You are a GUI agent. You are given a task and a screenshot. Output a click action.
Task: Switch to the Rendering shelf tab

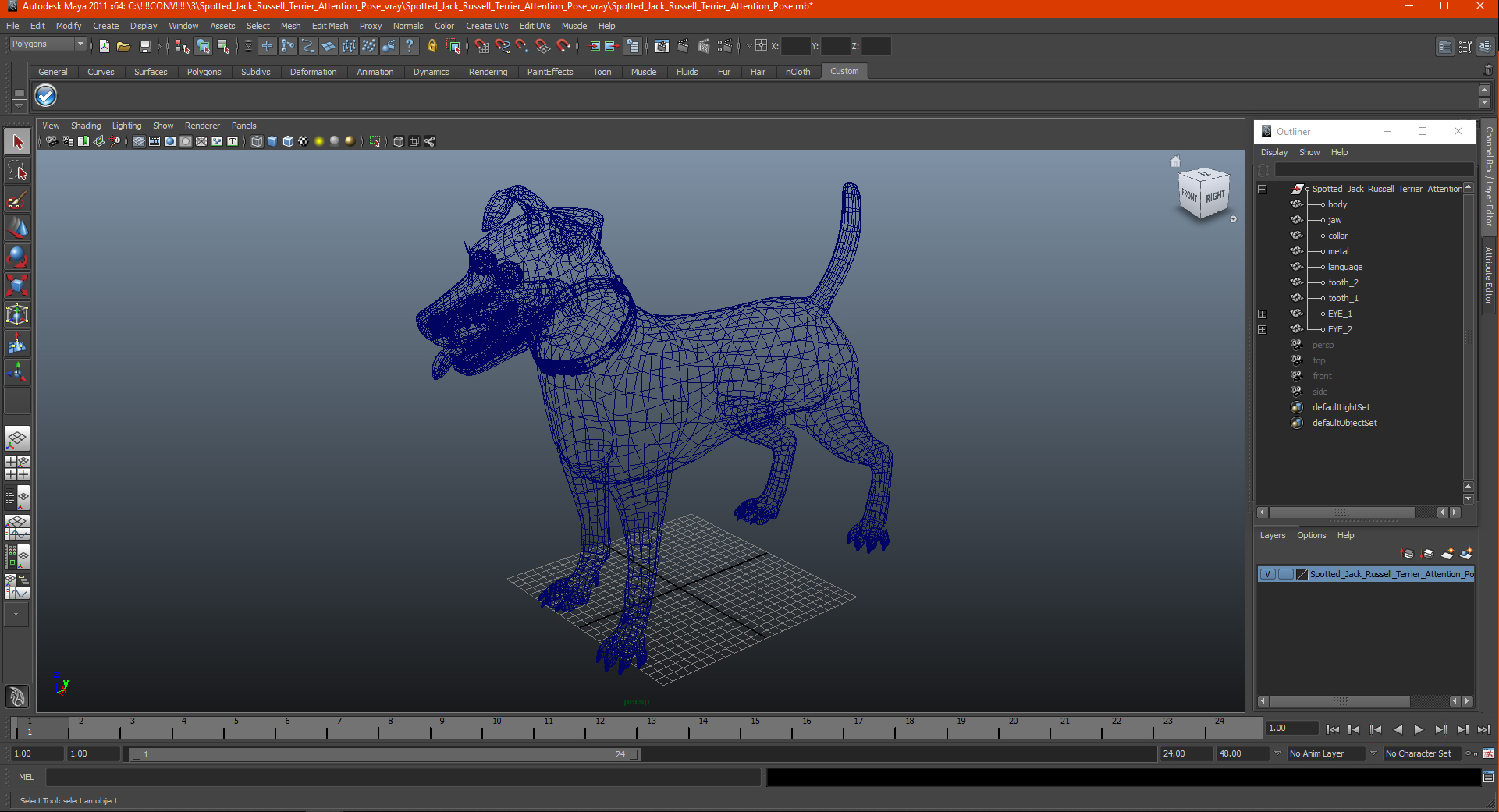click(488, 72)
